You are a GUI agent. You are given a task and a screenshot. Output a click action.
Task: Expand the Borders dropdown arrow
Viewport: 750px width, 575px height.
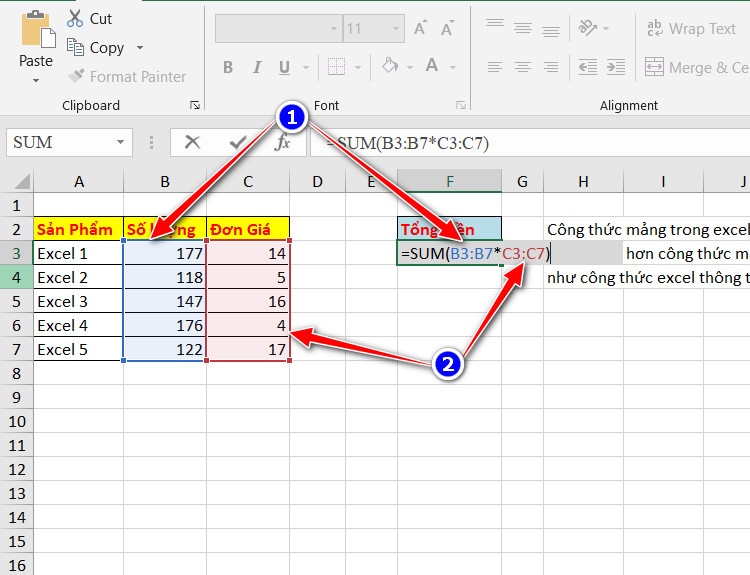[358, 67]
